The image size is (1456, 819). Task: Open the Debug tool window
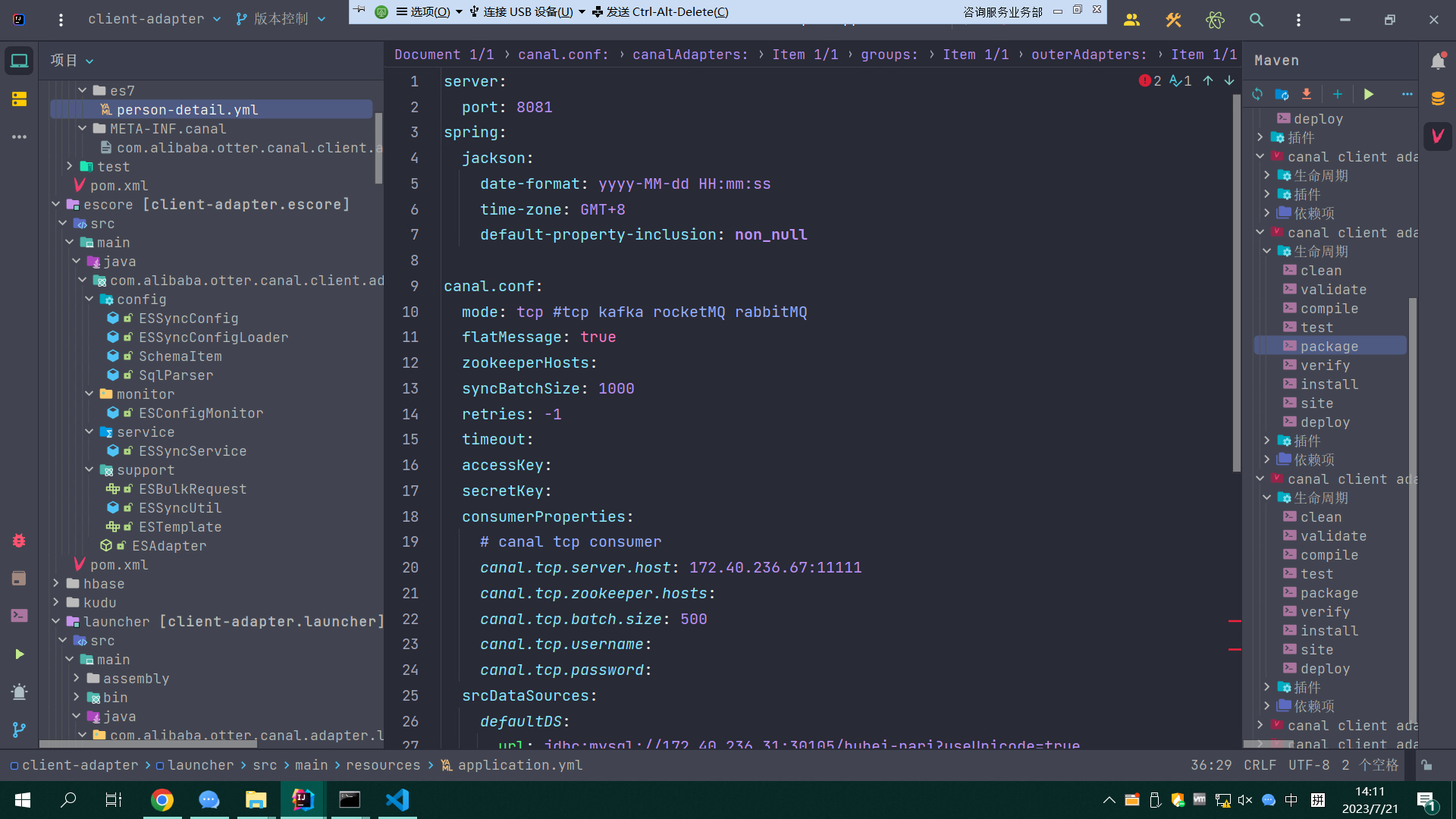(x=19, y=541)
